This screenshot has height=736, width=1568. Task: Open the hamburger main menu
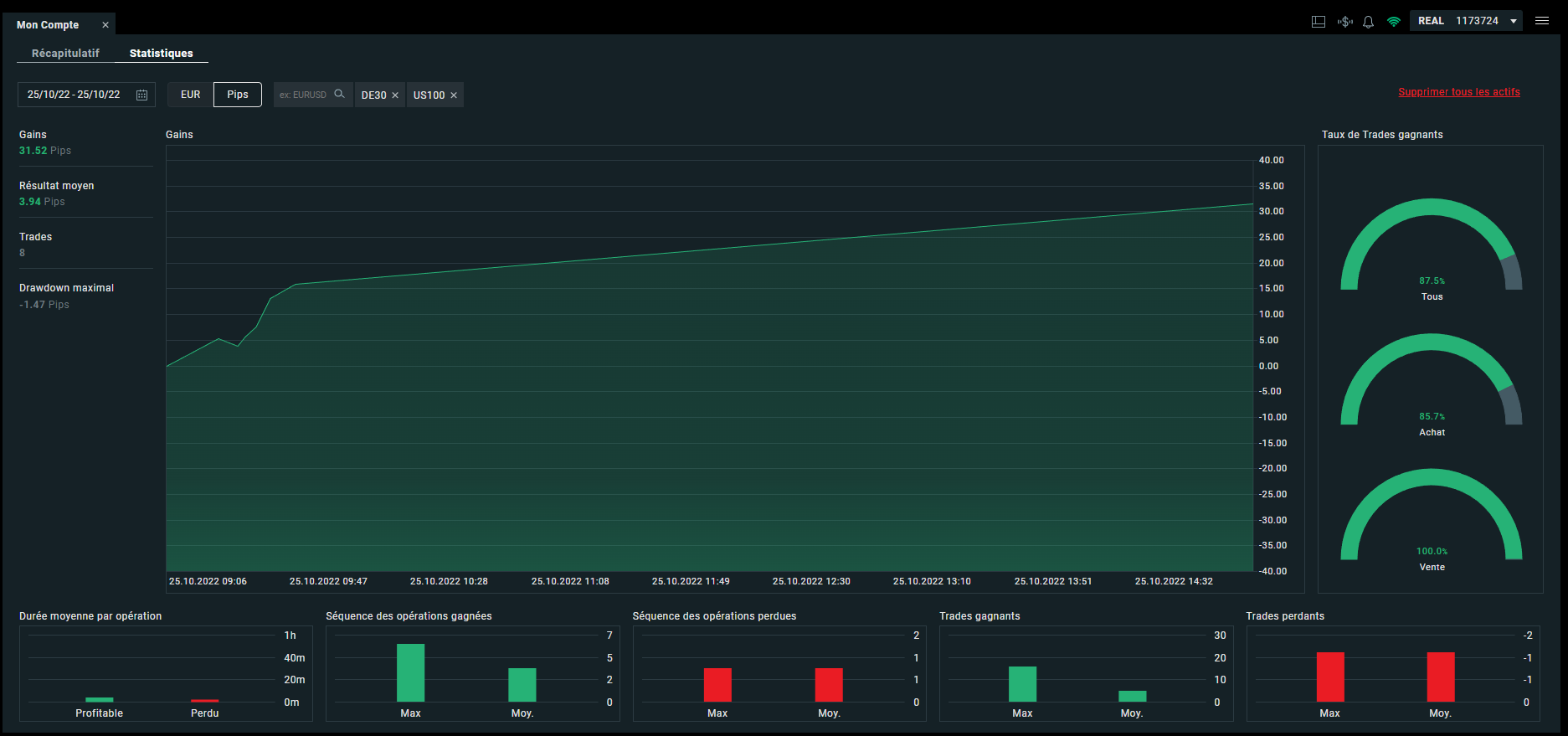coord(1542,21)
